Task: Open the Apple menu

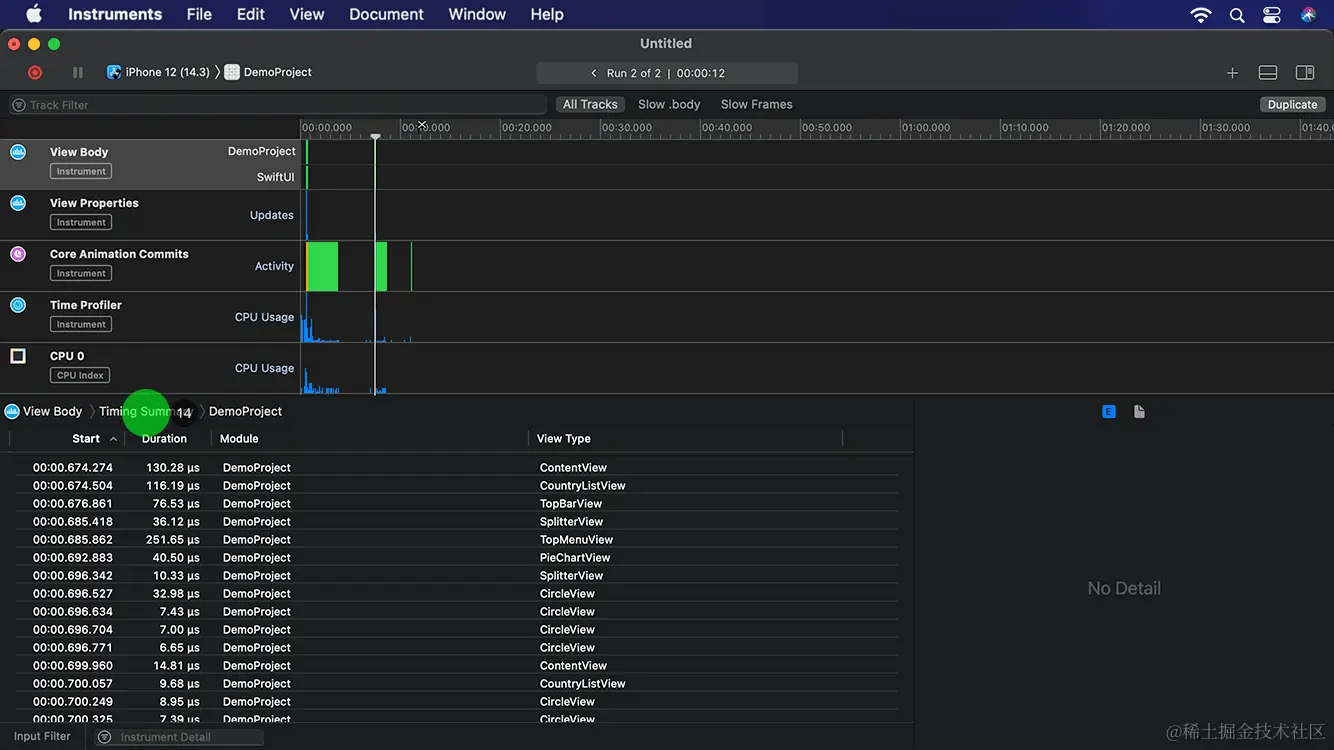Action: (33, 14)
